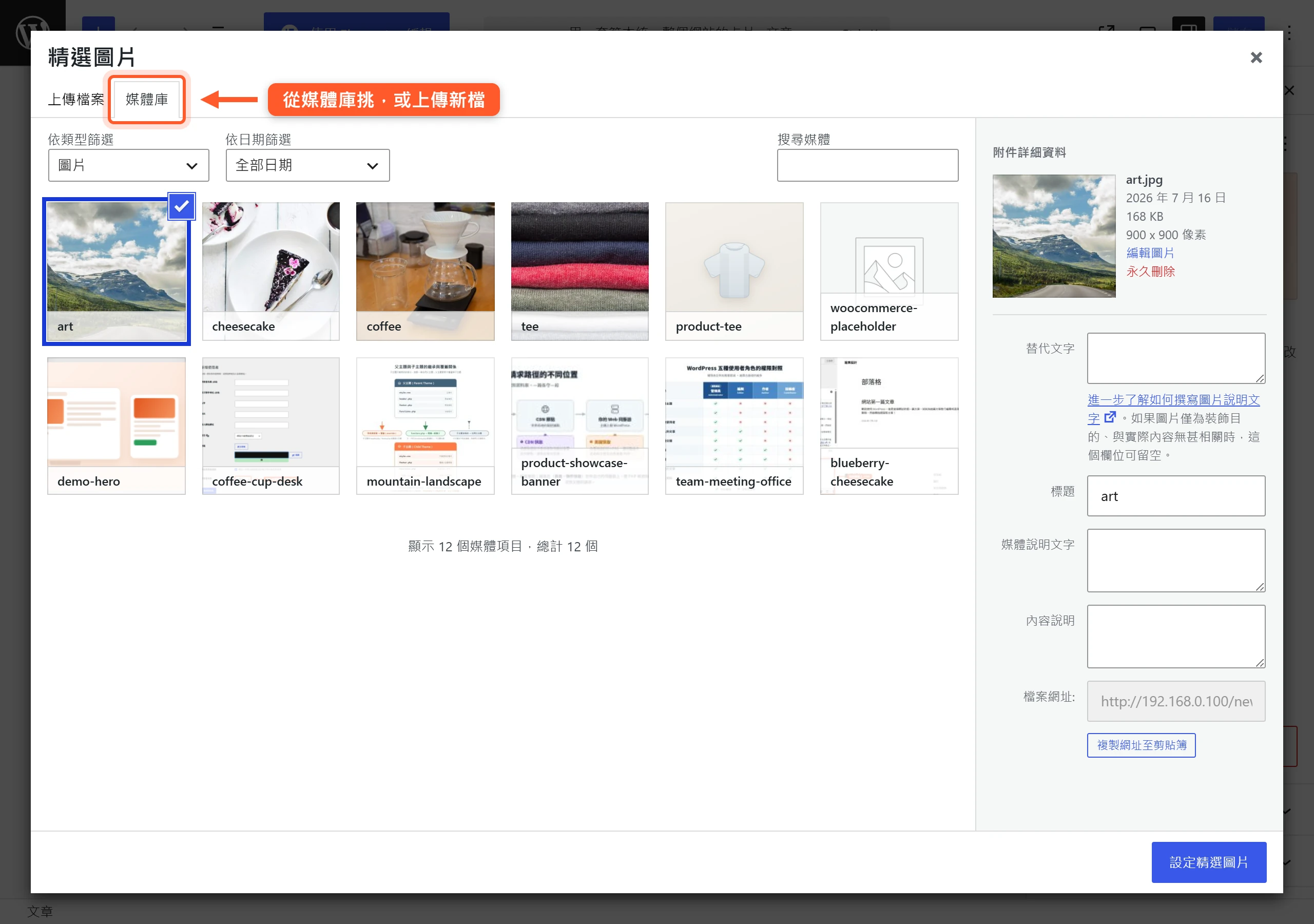
Task: Select the demo-hero thumbnail
Action: tap(116, 426)
